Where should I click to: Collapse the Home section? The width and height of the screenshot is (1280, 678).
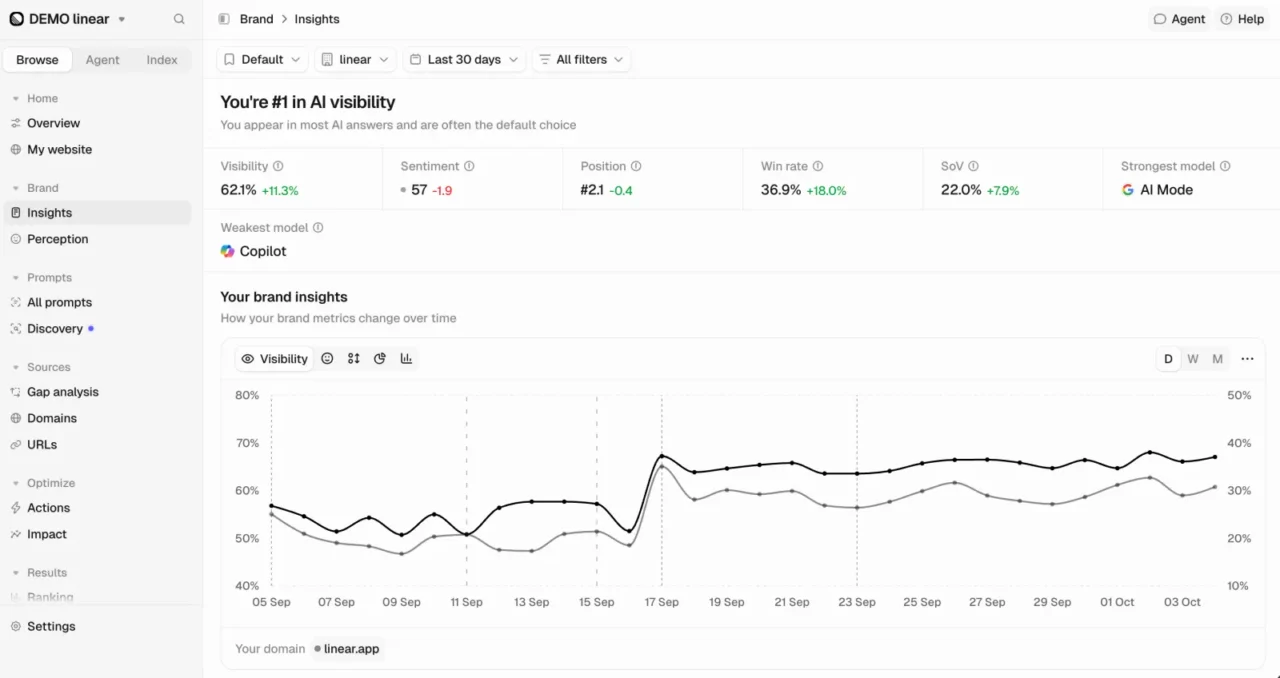[x=35, y=99]
